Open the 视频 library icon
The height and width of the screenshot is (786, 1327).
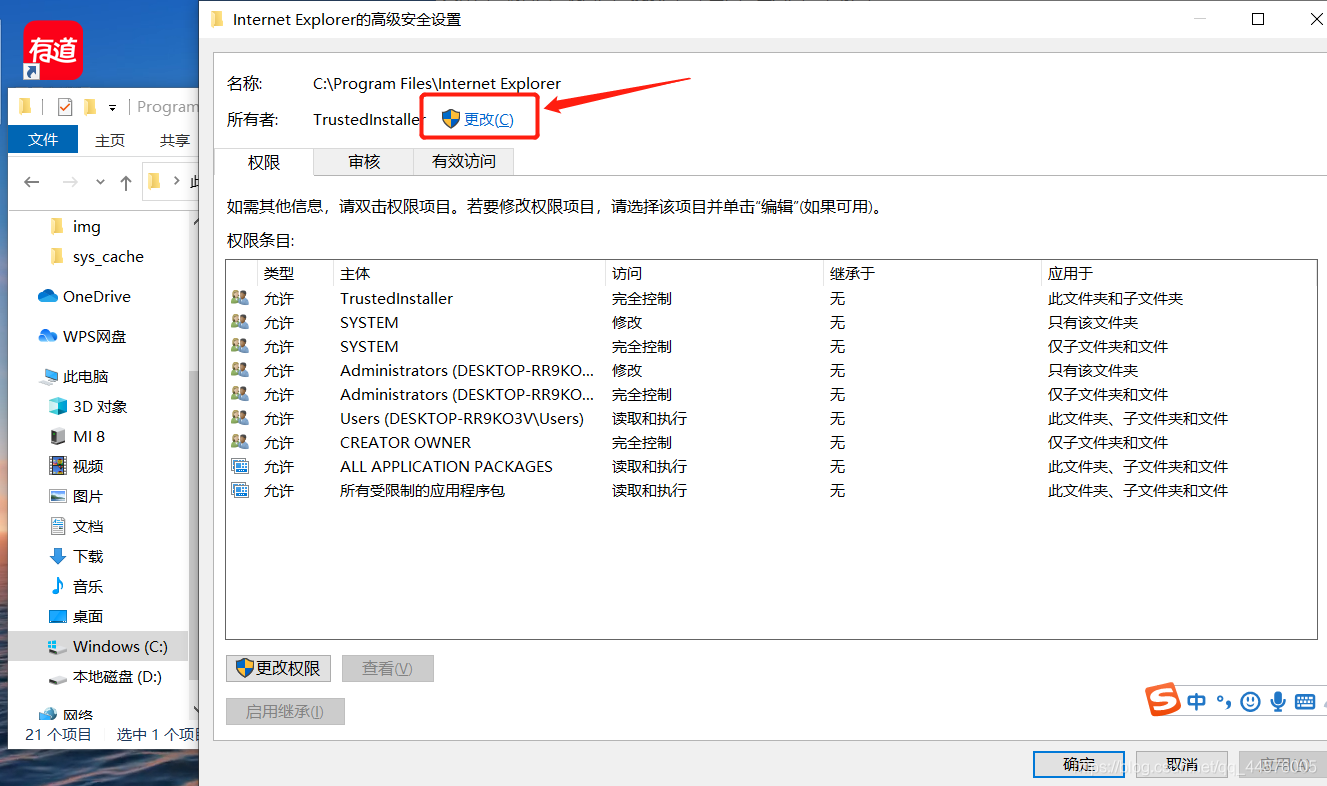tap(58, 466)
